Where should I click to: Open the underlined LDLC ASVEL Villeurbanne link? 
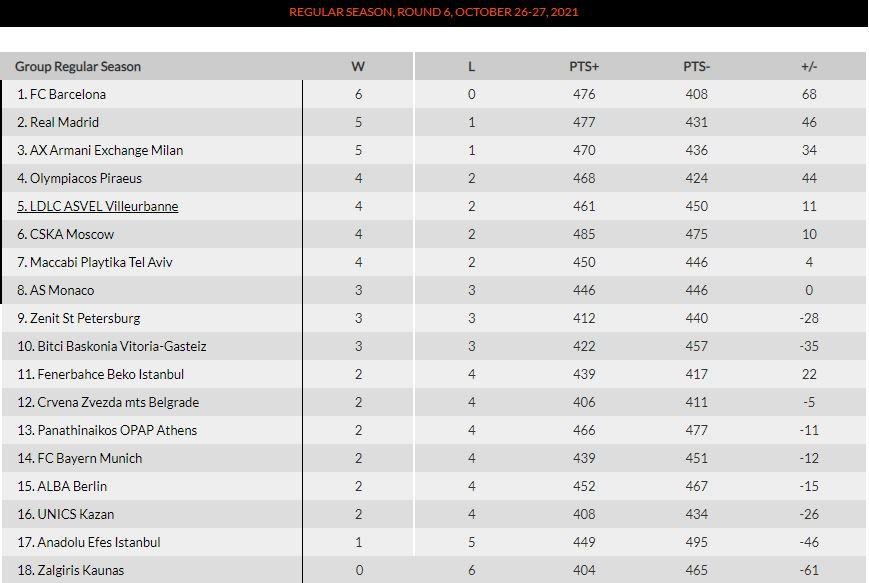(x=98, y=206)
